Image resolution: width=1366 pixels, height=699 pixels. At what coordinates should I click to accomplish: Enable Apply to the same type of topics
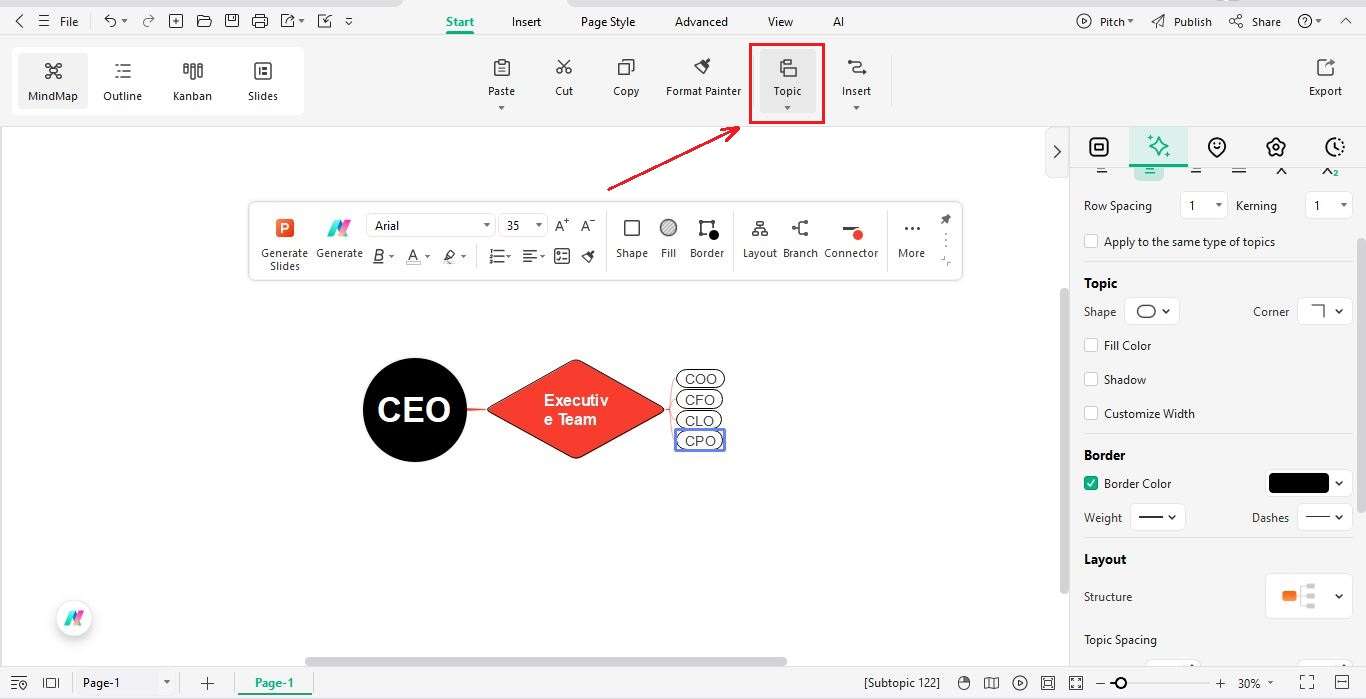(1091, 241)
